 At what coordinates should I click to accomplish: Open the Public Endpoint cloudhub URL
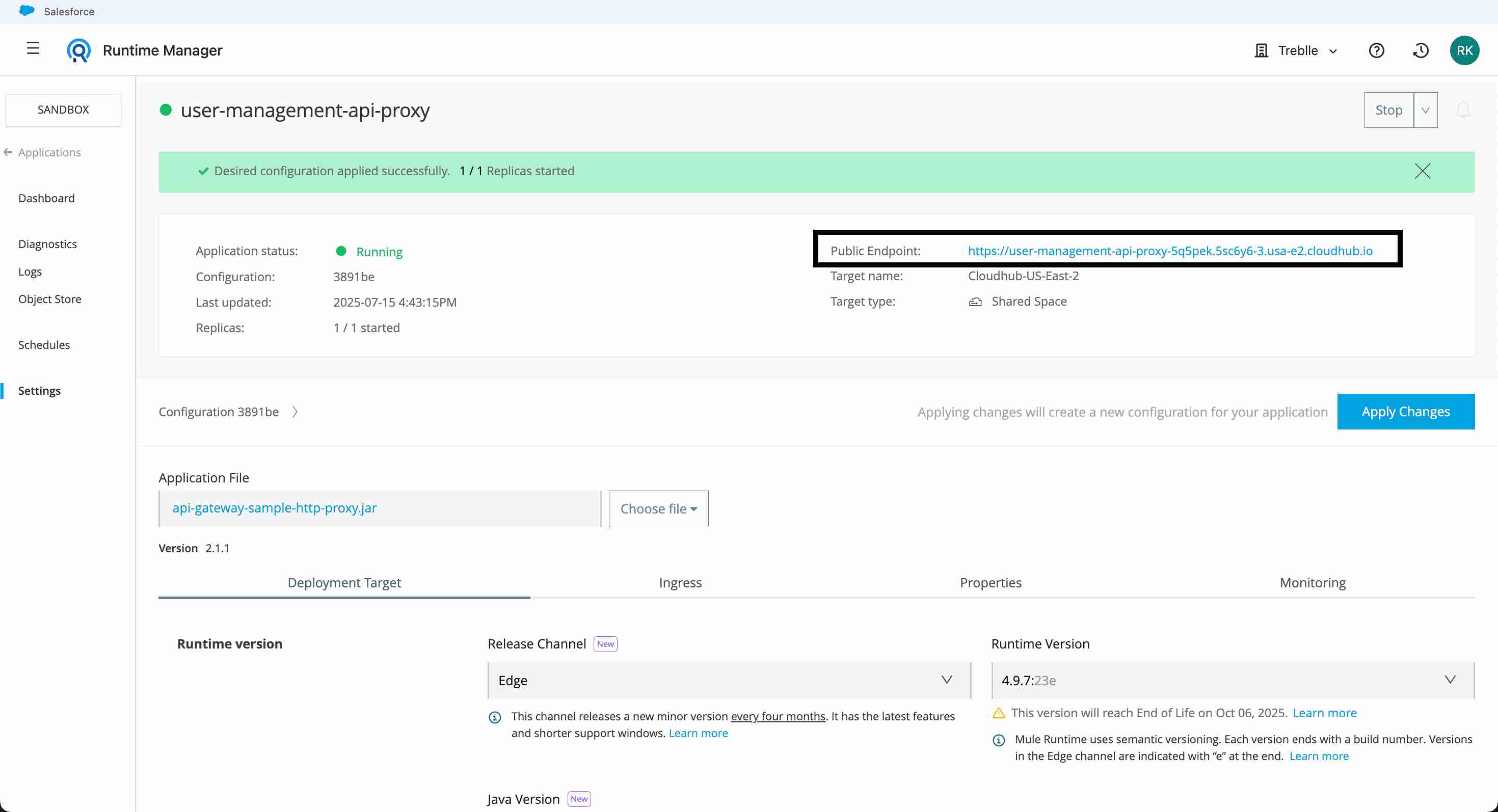pos(1170,251)
